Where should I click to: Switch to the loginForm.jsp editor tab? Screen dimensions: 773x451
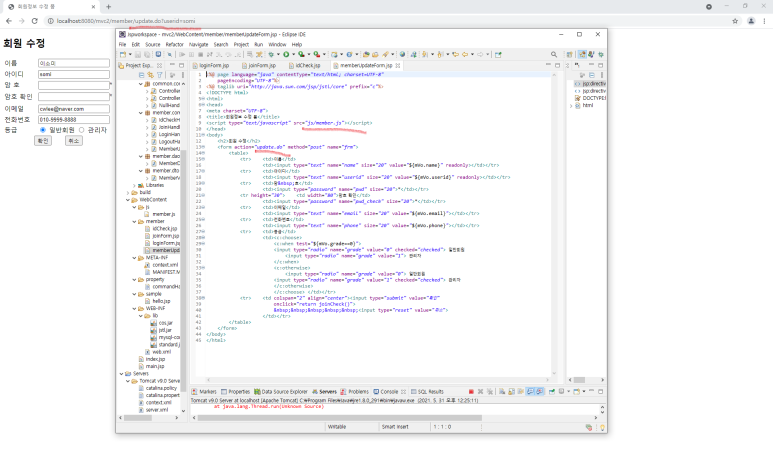tap(211, 65)
